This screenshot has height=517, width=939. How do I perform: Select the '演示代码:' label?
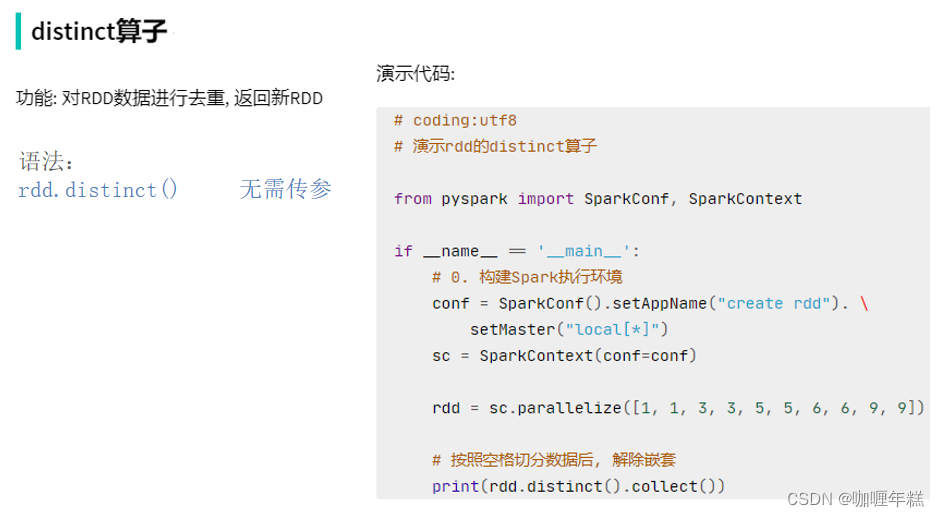coord(416,74)
